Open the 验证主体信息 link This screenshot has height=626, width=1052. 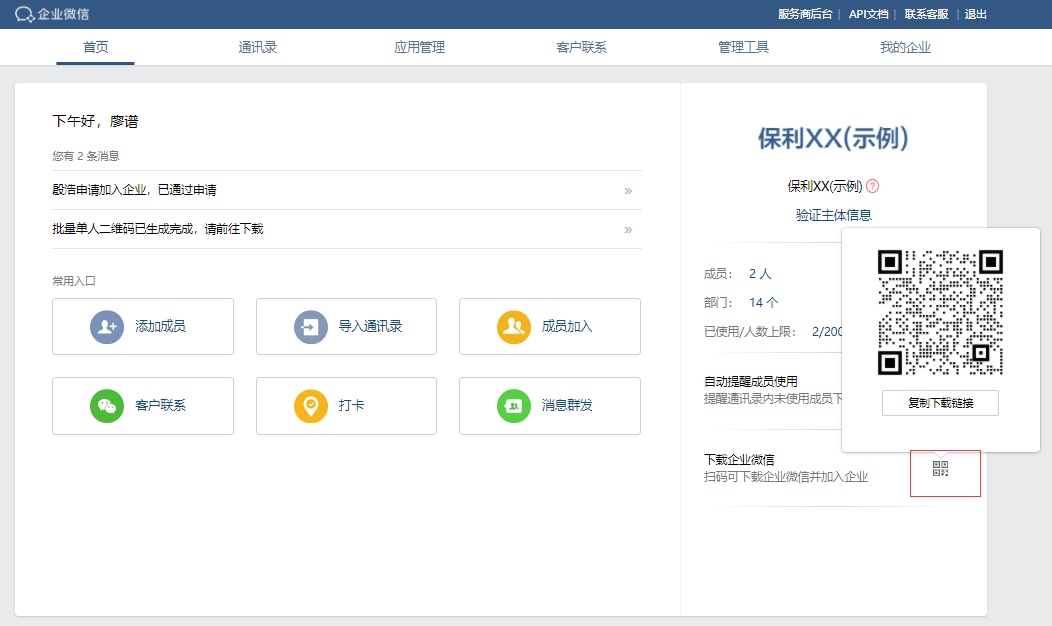(x=833, y=215)
